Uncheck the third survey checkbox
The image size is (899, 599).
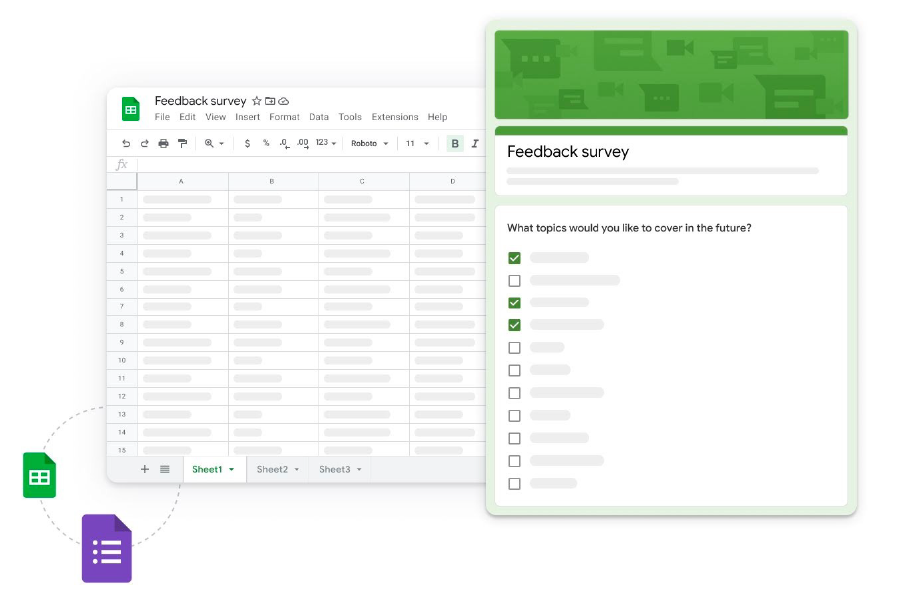(514, 303)
